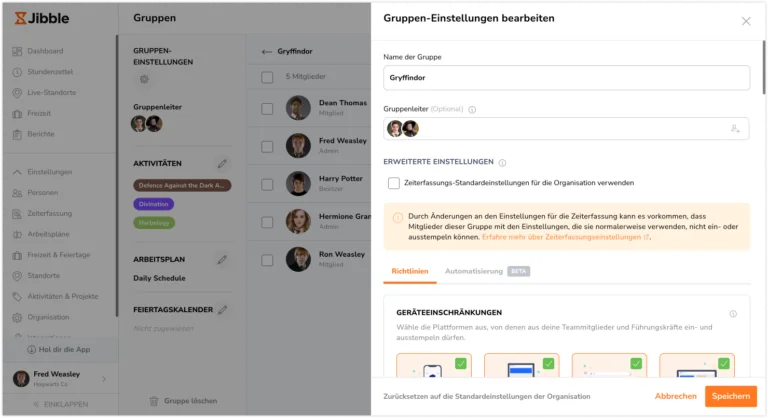
Task: Open Standorte icon in sidebar
Action: point(17,276)
